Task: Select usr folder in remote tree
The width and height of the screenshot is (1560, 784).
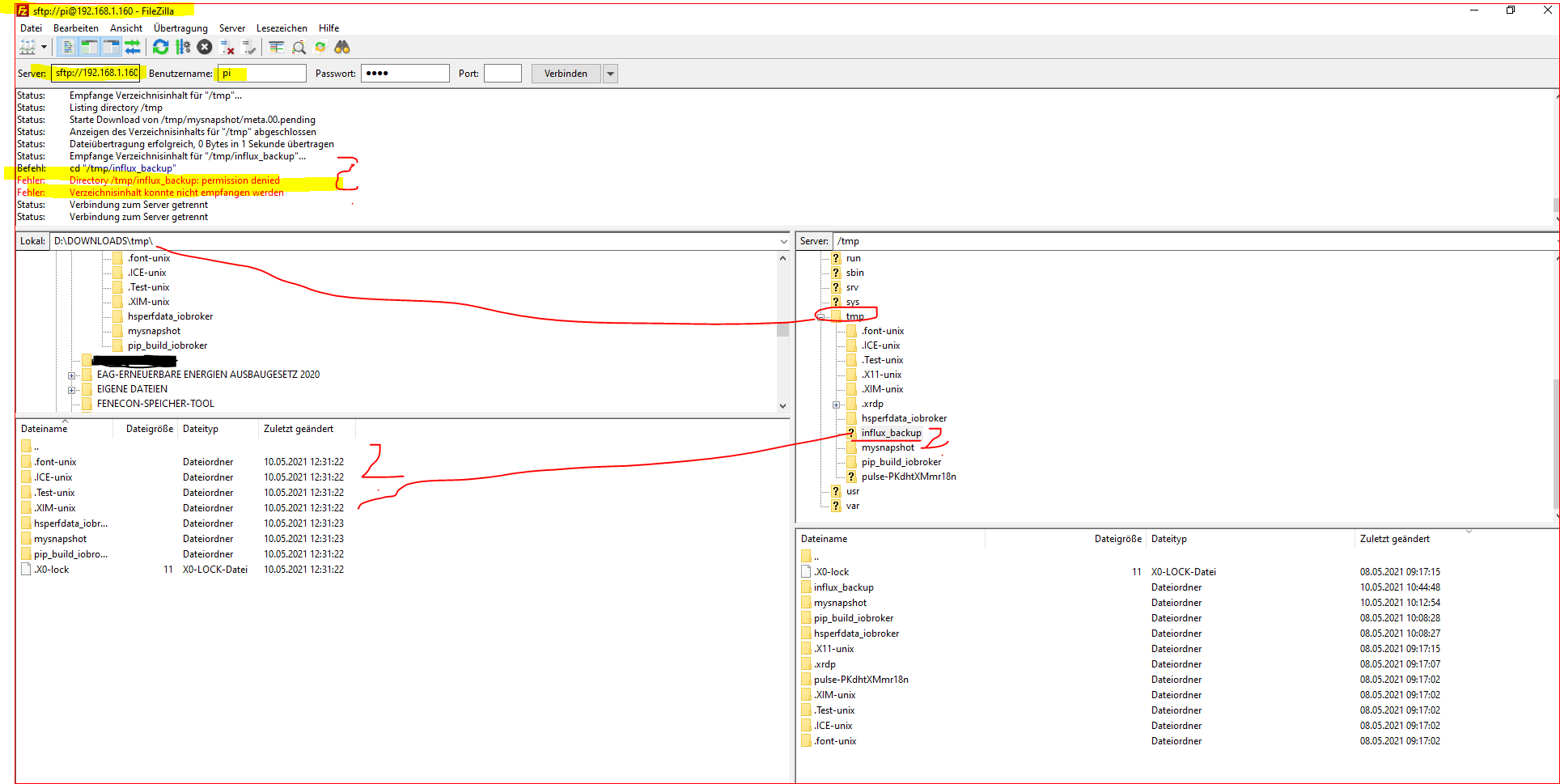Action: click(x=853, y=491)
